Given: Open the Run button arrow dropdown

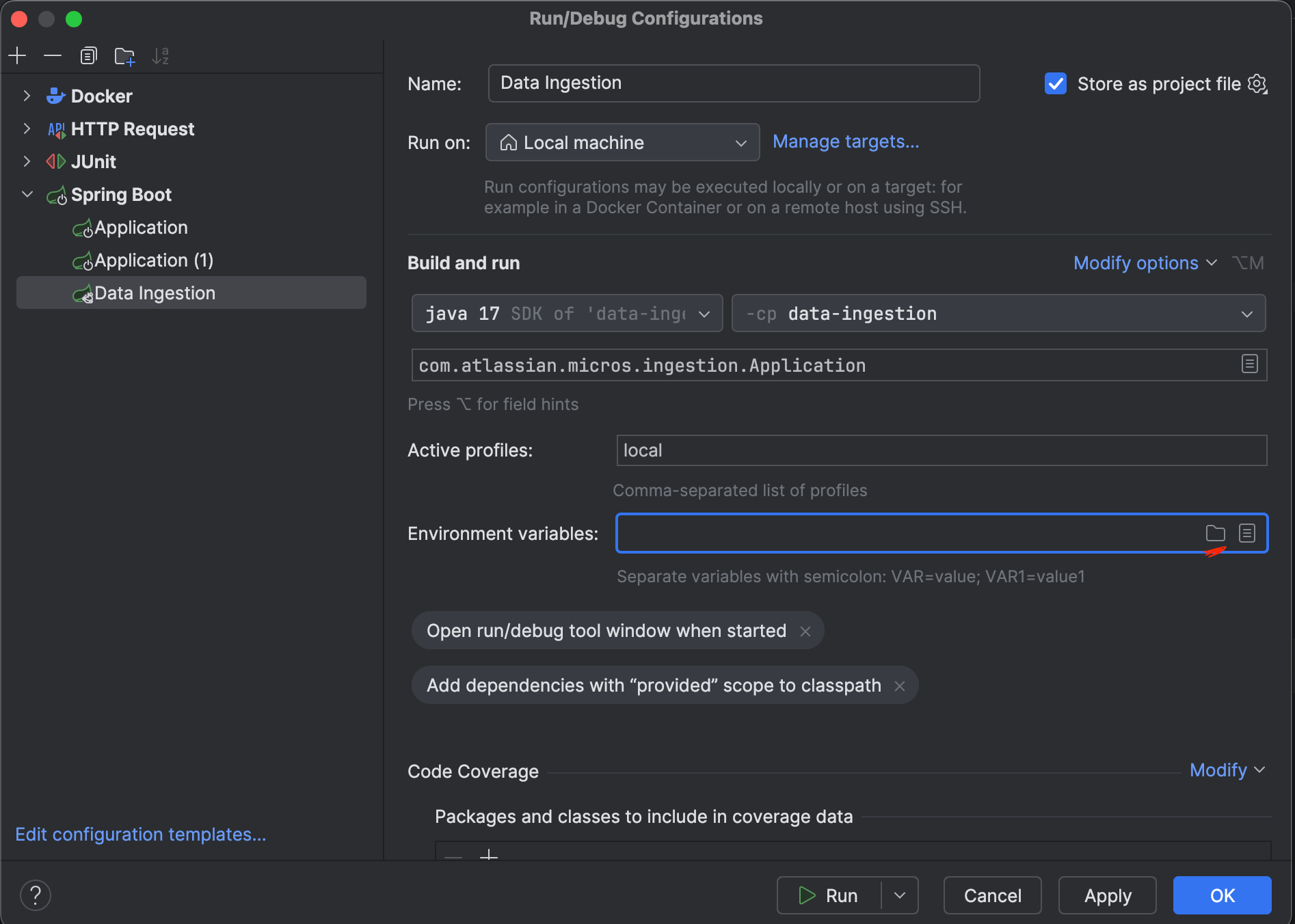Looking at the screenshot, I should point(900,895).
